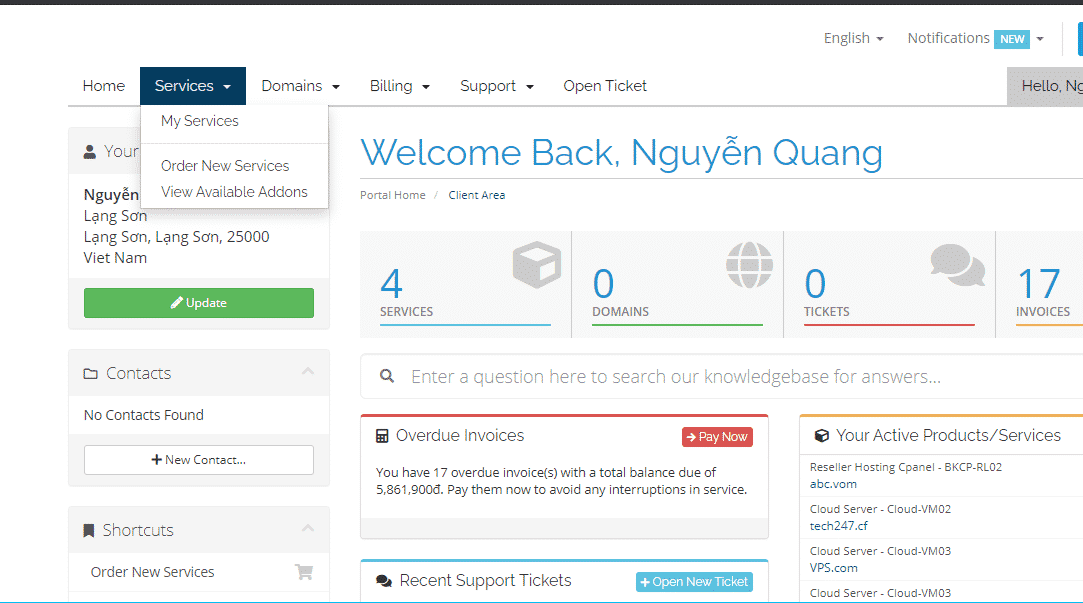Collapse the Contacts panel chevron
Viewport: 1083px width, 603px height.
click(308, 372)
